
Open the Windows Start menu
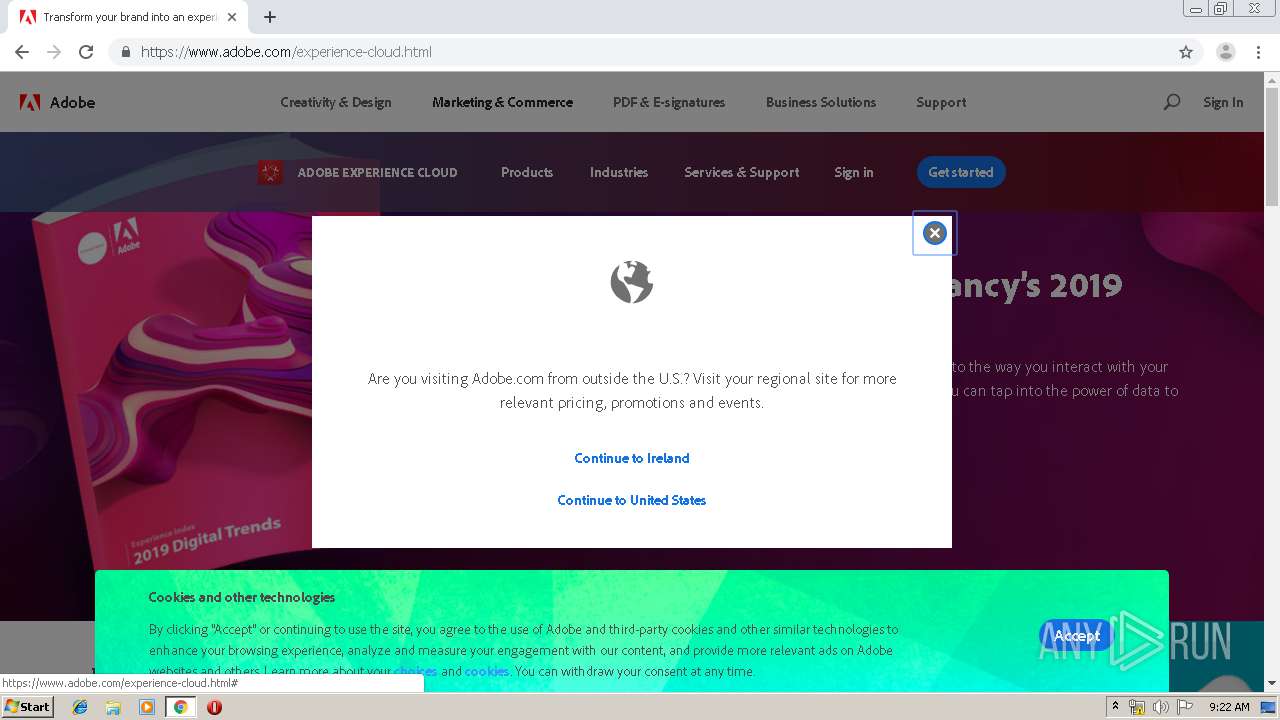pyautogui.click(x=28, y=706)
